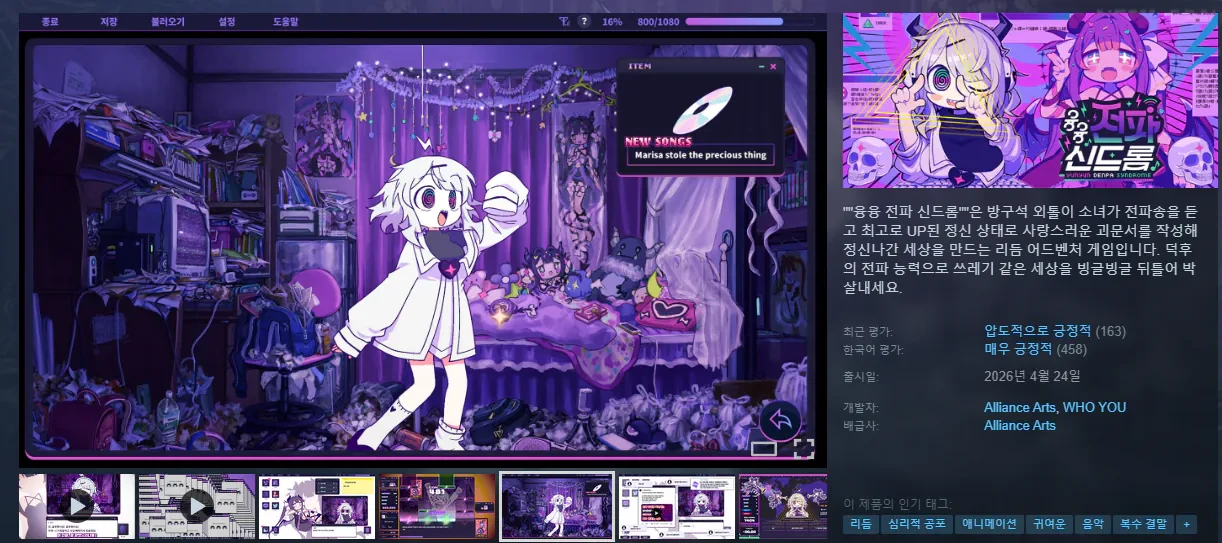Screen dimensions: 1222x543
Task: Select the highlighted purple room thumbnail
Action: pyautogui.click(x=557, y=506)
